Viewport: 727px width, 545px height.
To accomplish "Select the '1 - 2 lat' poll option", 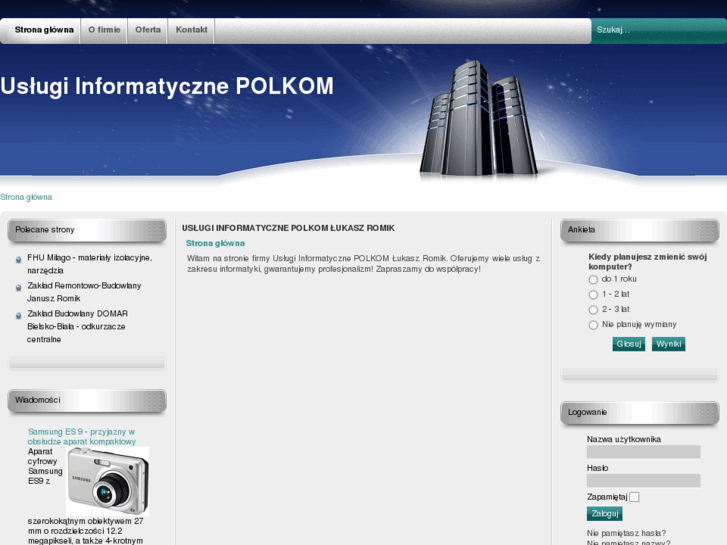I will [593, 295].
